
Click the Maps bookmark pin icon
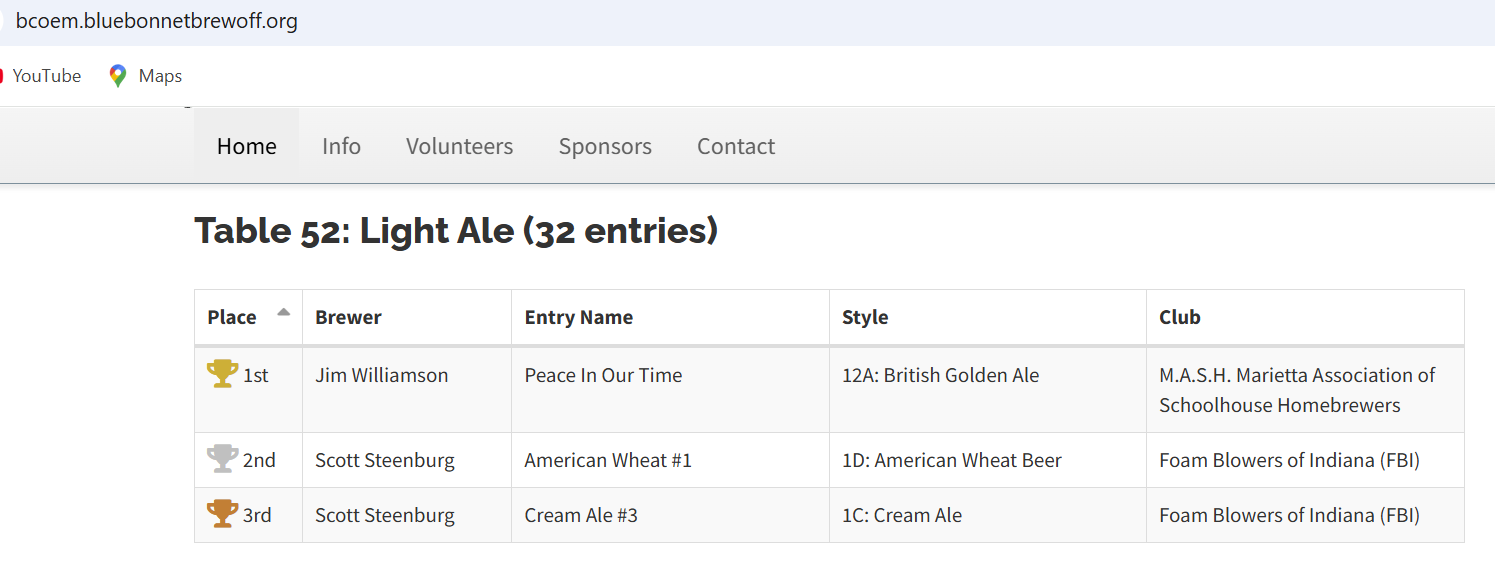tap(118, 76)
